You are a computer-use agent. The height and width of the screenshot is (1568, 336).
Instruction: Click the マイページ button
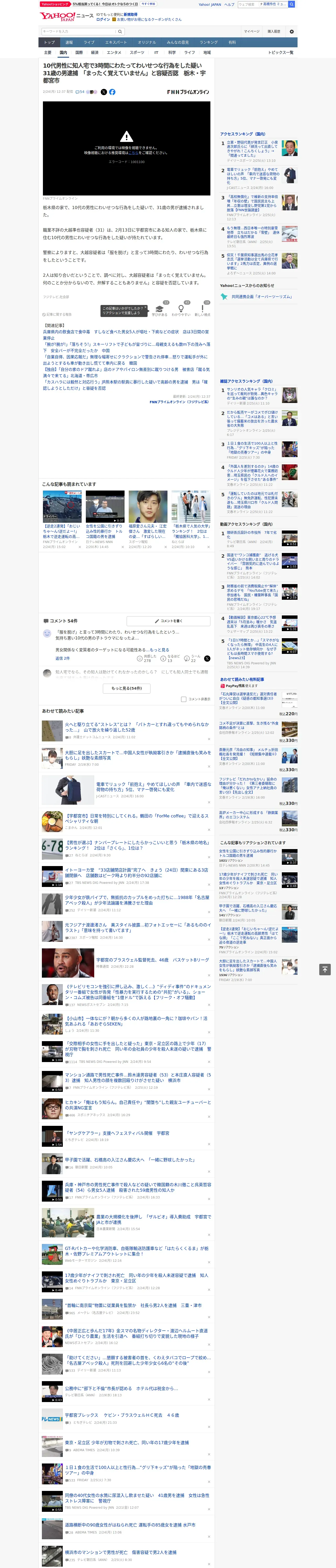coord(252,32)
